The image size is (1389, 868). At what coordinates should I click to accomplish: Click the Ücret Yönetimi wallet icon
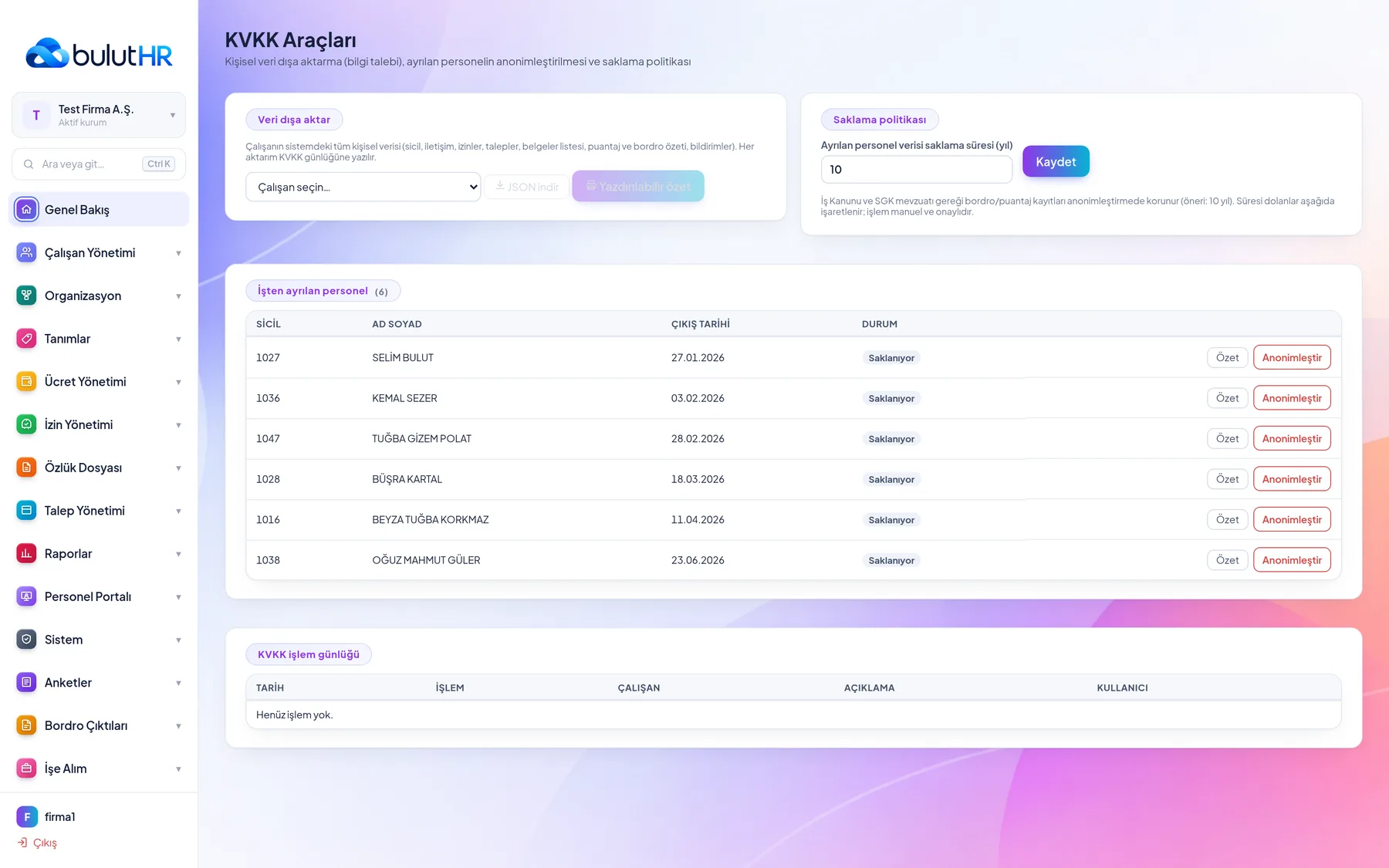click(x=26, y=381)
